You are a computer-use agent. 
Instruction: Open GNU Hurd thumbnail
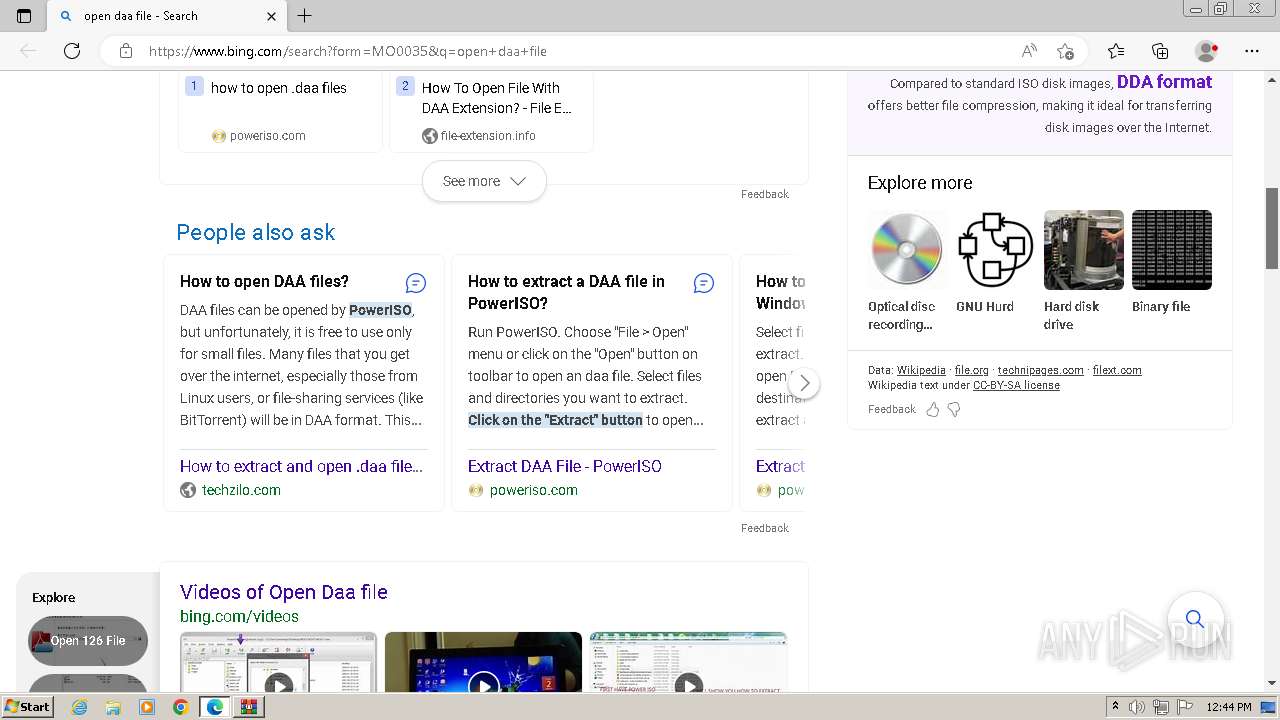(x=995, y=250)
